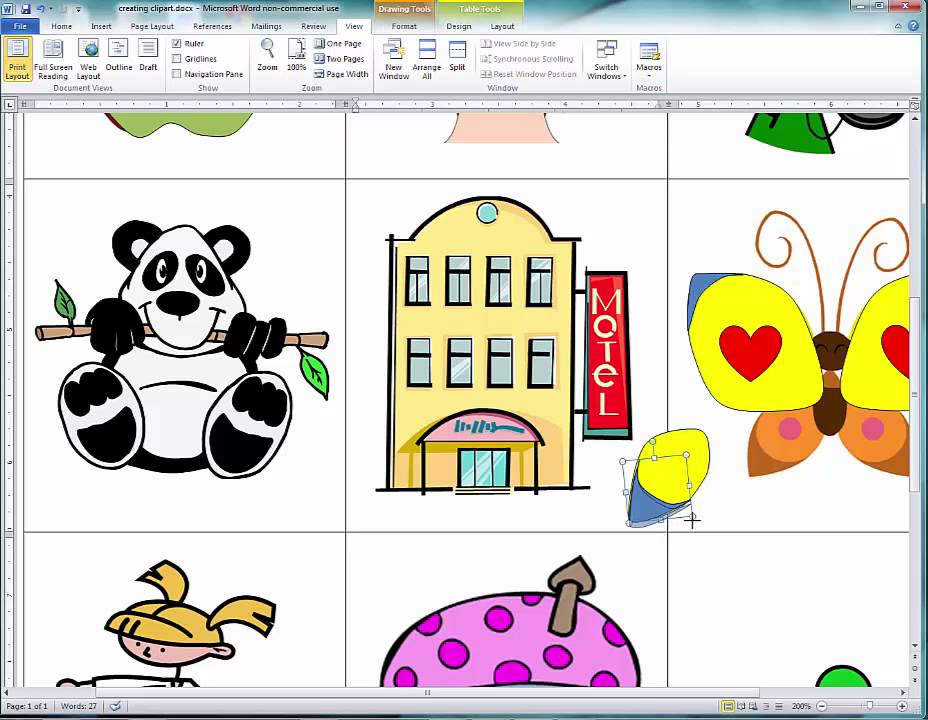The image size is (928, 720).
Task: Enable Gridlines display
Action: click(177, 58)
